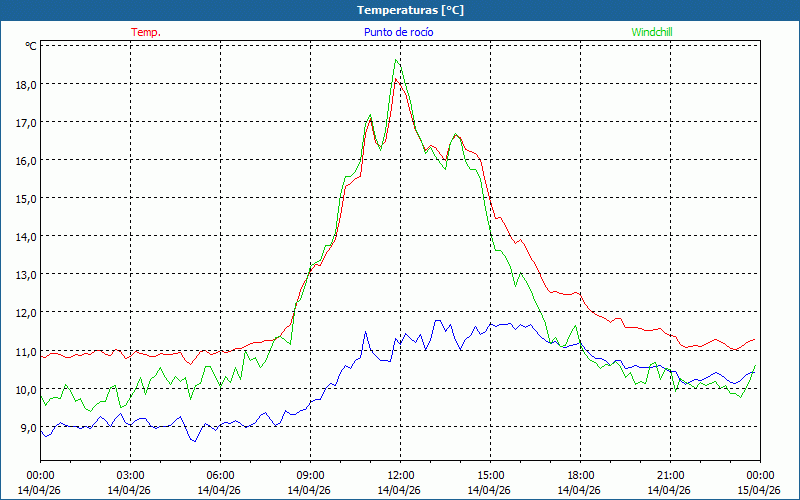
Task: Select the 18,0 value on the y-axis
Action: [26, 84]
